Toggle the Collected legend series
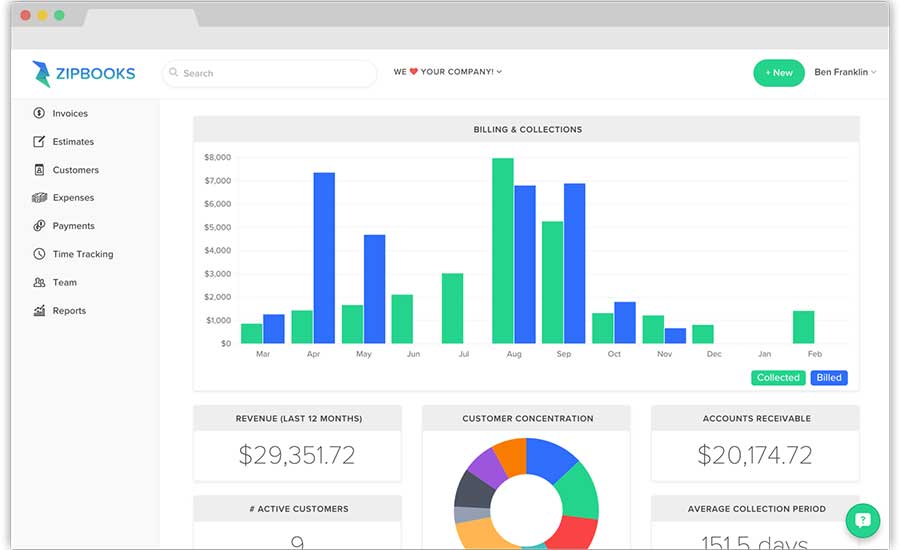Screen dimensions: 900x550 [x=778, y=378]
